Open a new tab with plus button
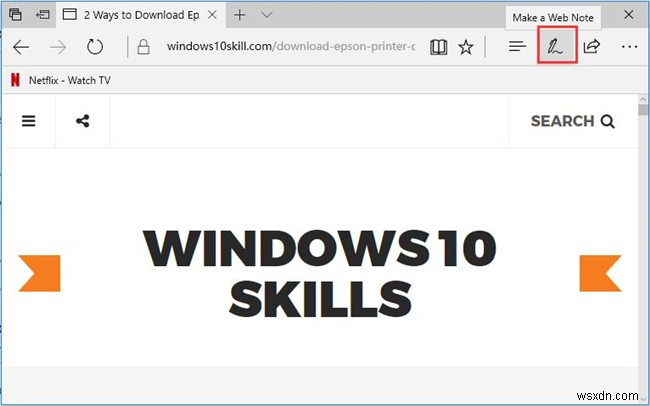The image size is (650, 406). 240,15
